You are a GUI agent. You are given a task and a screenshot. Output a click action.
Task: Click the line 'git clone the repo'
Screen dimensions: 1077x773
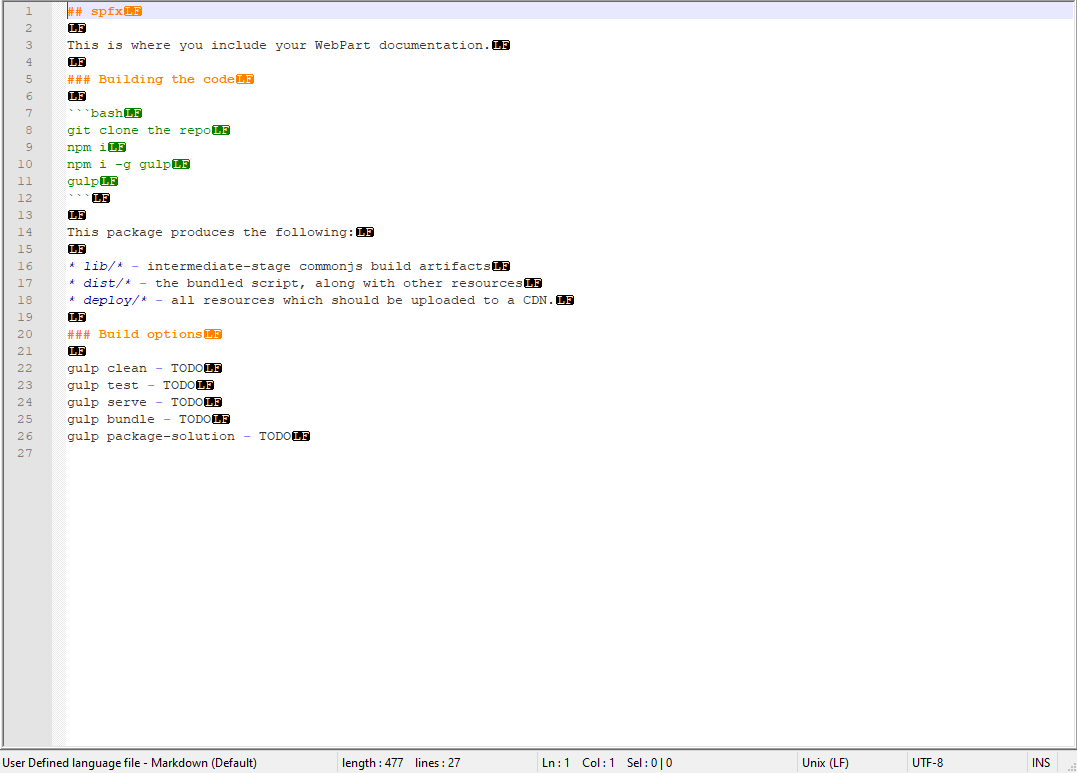[x=139, y=131]
